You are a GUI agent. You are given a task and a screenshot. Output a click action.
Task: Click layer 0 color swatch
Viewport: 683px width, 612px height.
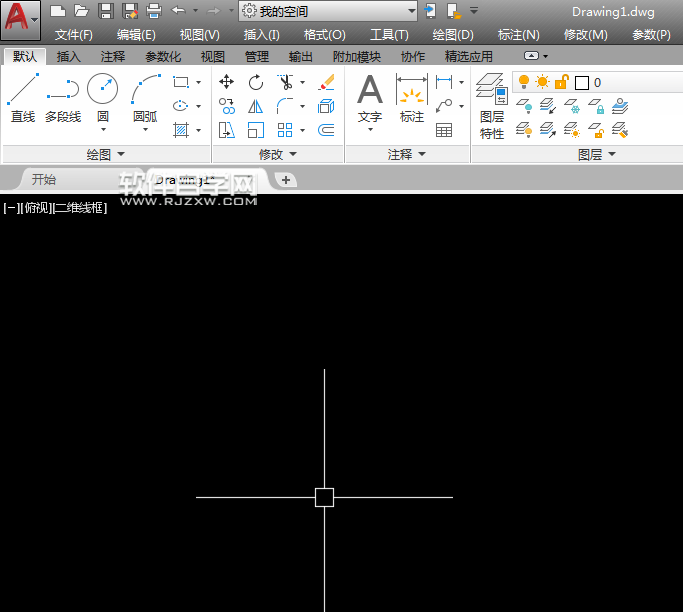(582, 83)
